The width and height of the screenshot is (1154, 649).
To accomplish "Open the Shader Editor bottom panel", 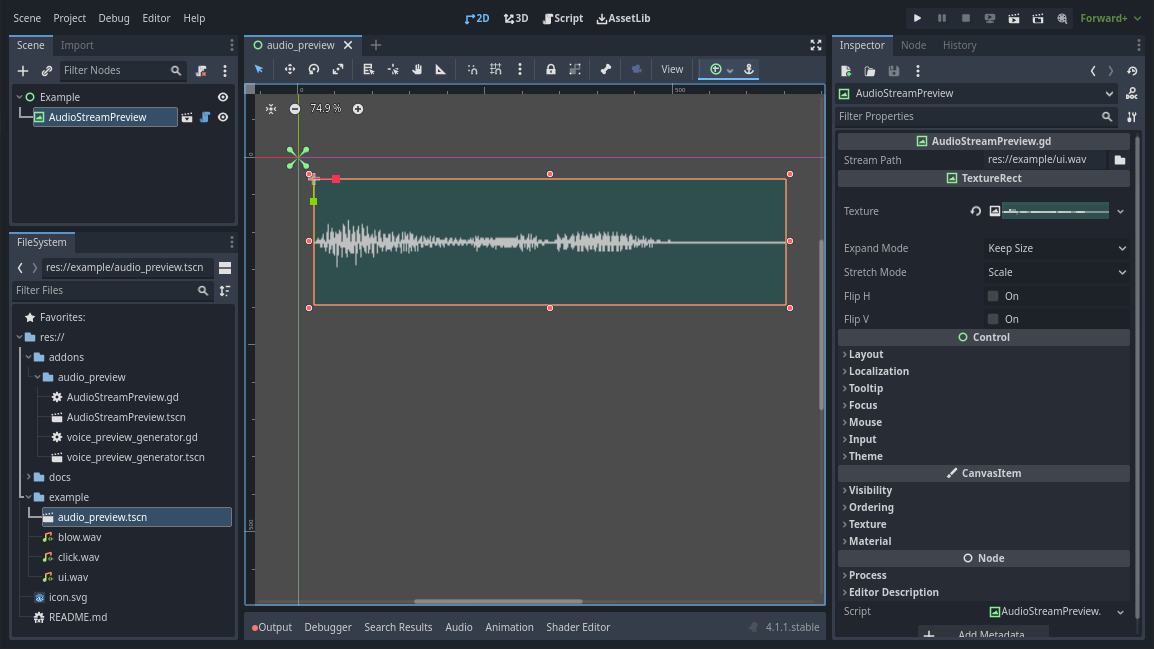I will [x=578, y=627].
